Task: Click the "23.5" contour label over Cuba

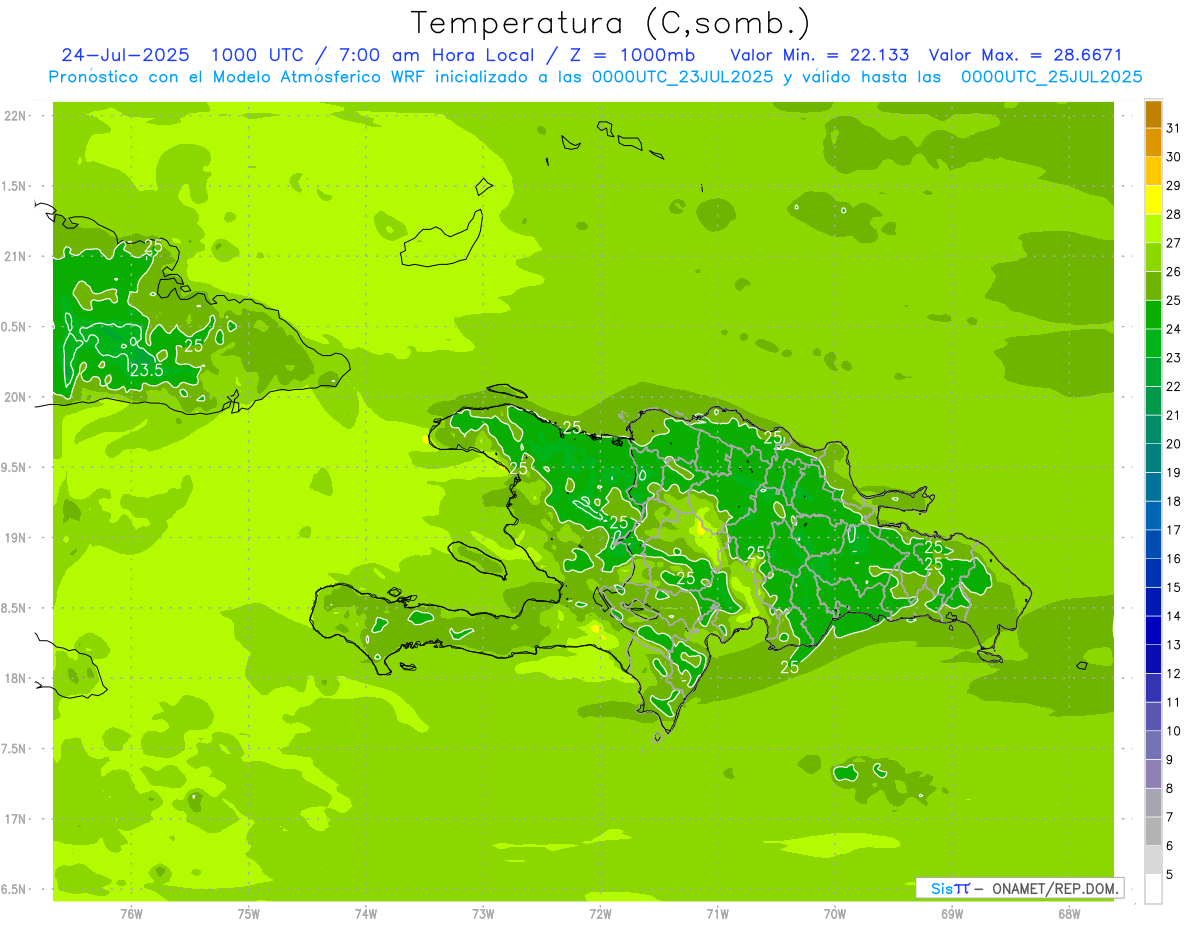Action: 146,370
